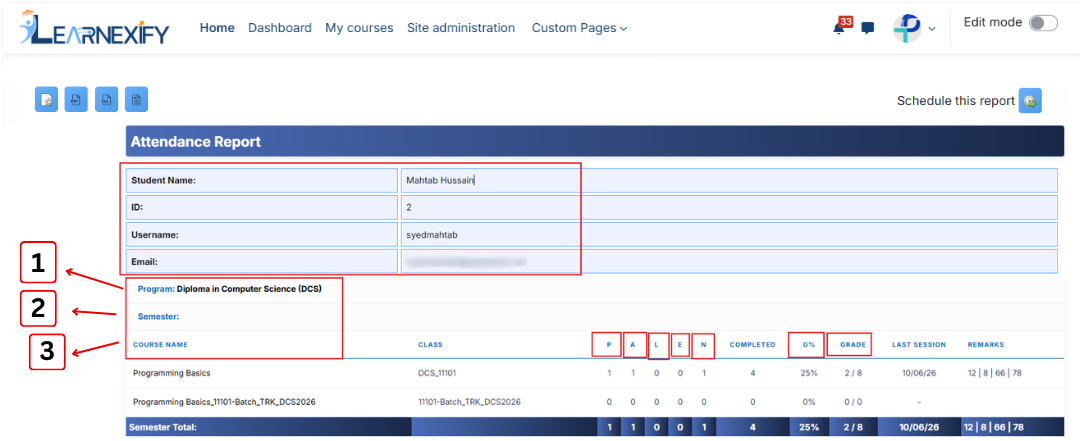Screen dimensions: 1080x441
Task: Click the 25% value in Semester Total row
Action: coord(809,427)
